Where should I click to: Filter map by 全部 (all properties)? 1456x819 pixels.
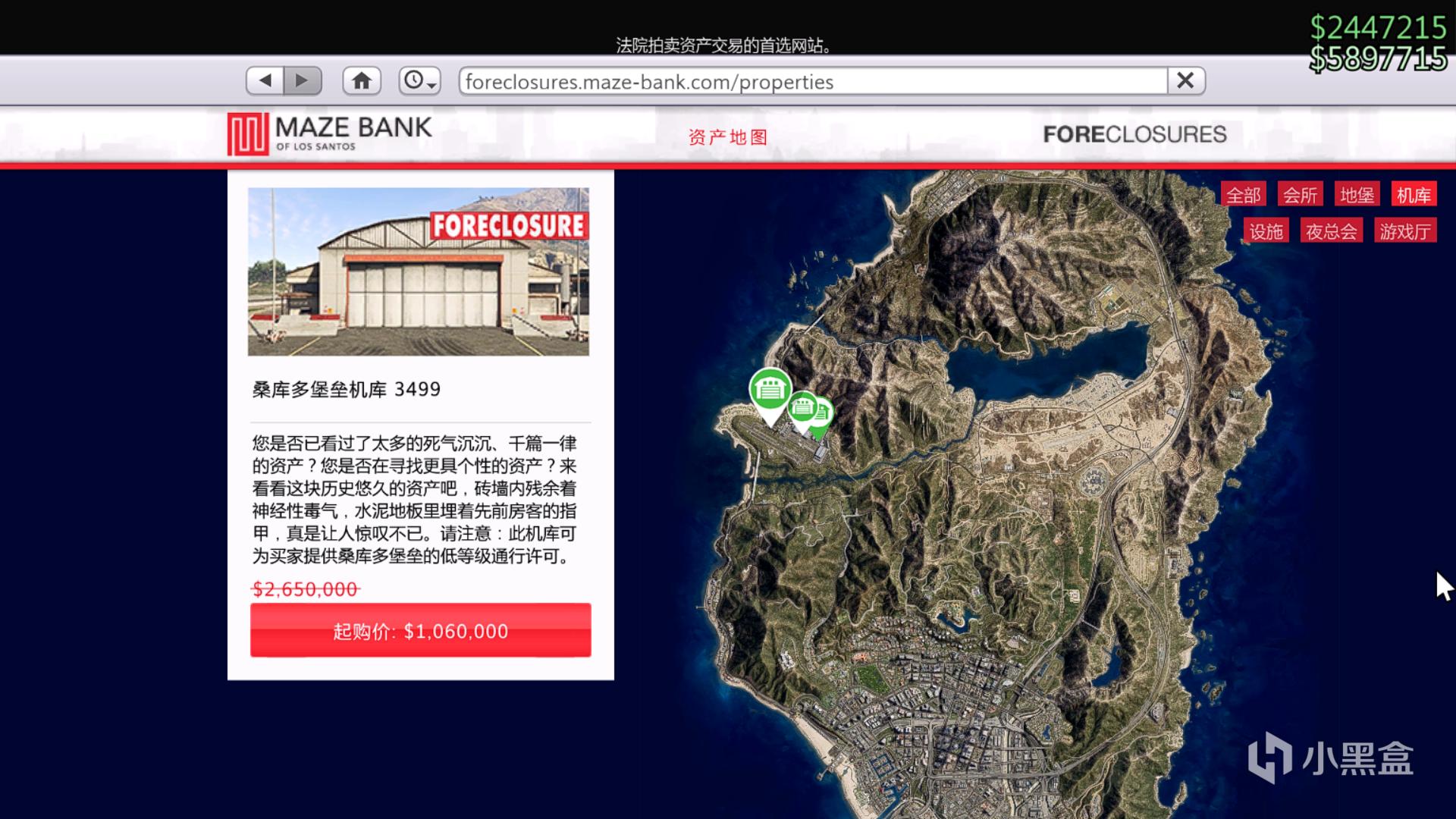(1244, 195)
